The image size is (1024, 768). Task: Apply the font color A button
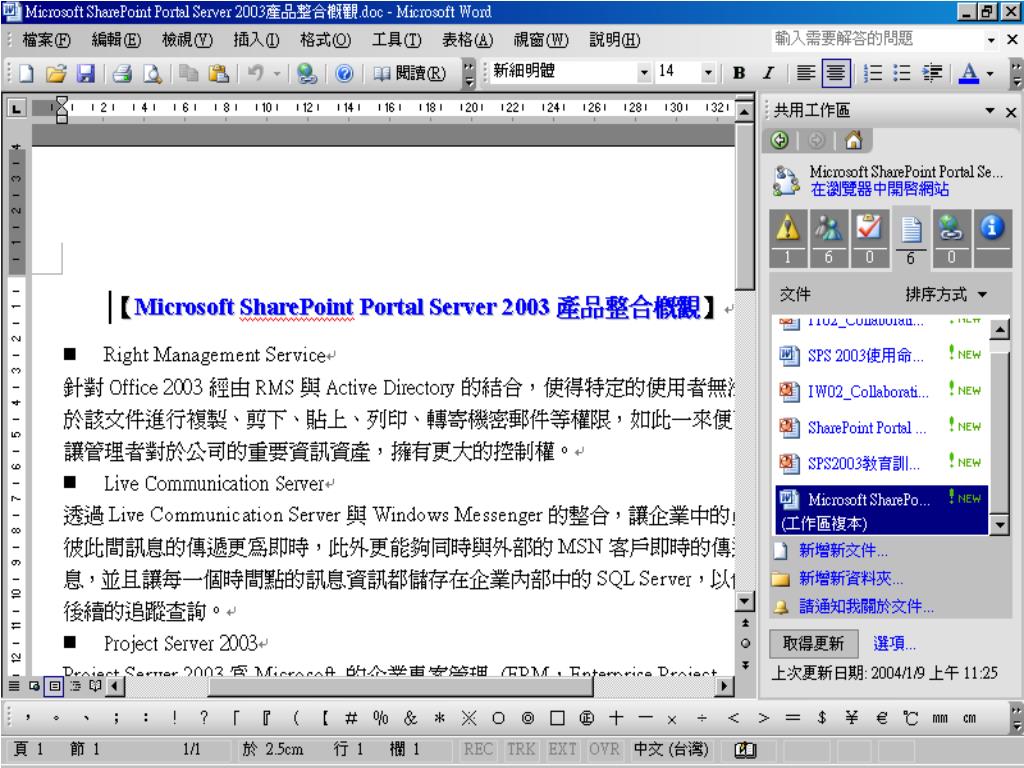coord(969,73)
